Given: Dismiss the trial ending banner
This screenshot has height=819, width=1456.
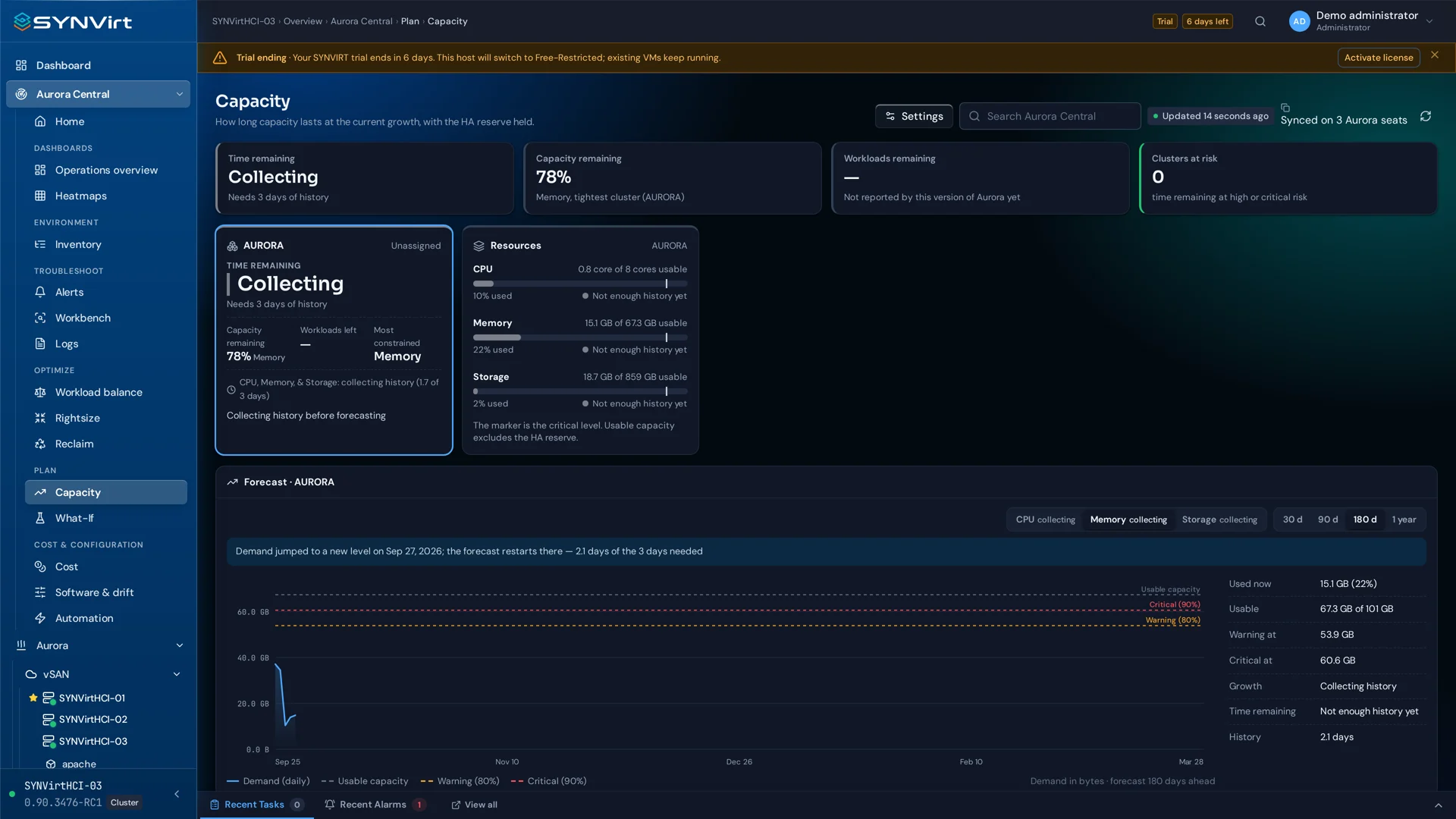Looking at the screenshot, I should click(x=1435, y=55).
